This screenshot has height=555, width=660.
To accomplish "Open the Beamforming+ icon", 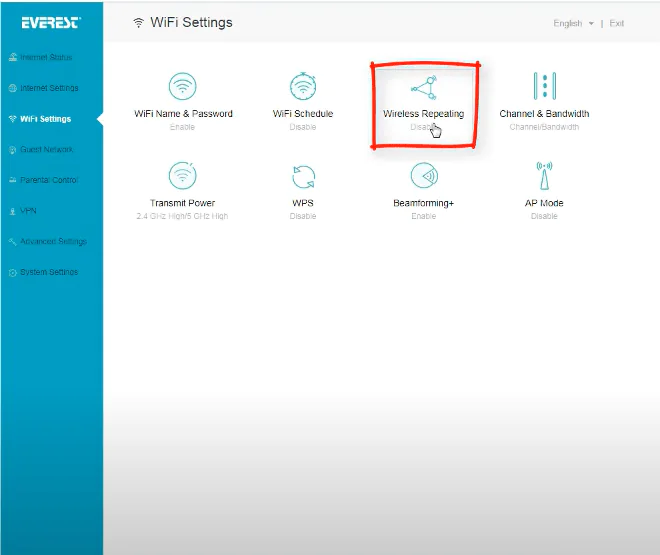I will click(x=424, y=175).
